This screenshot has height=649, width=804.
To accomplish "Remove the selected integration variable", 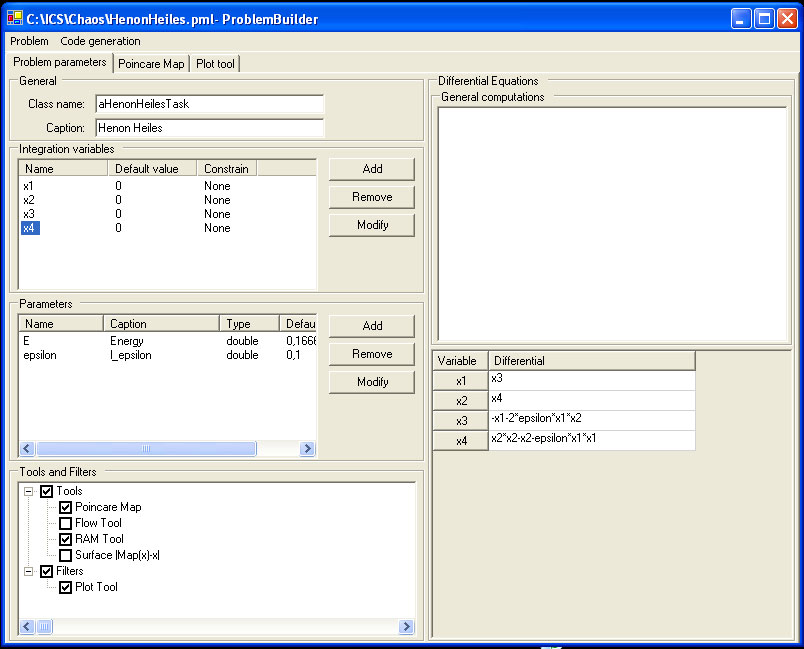I will click(x=372, y=197).
